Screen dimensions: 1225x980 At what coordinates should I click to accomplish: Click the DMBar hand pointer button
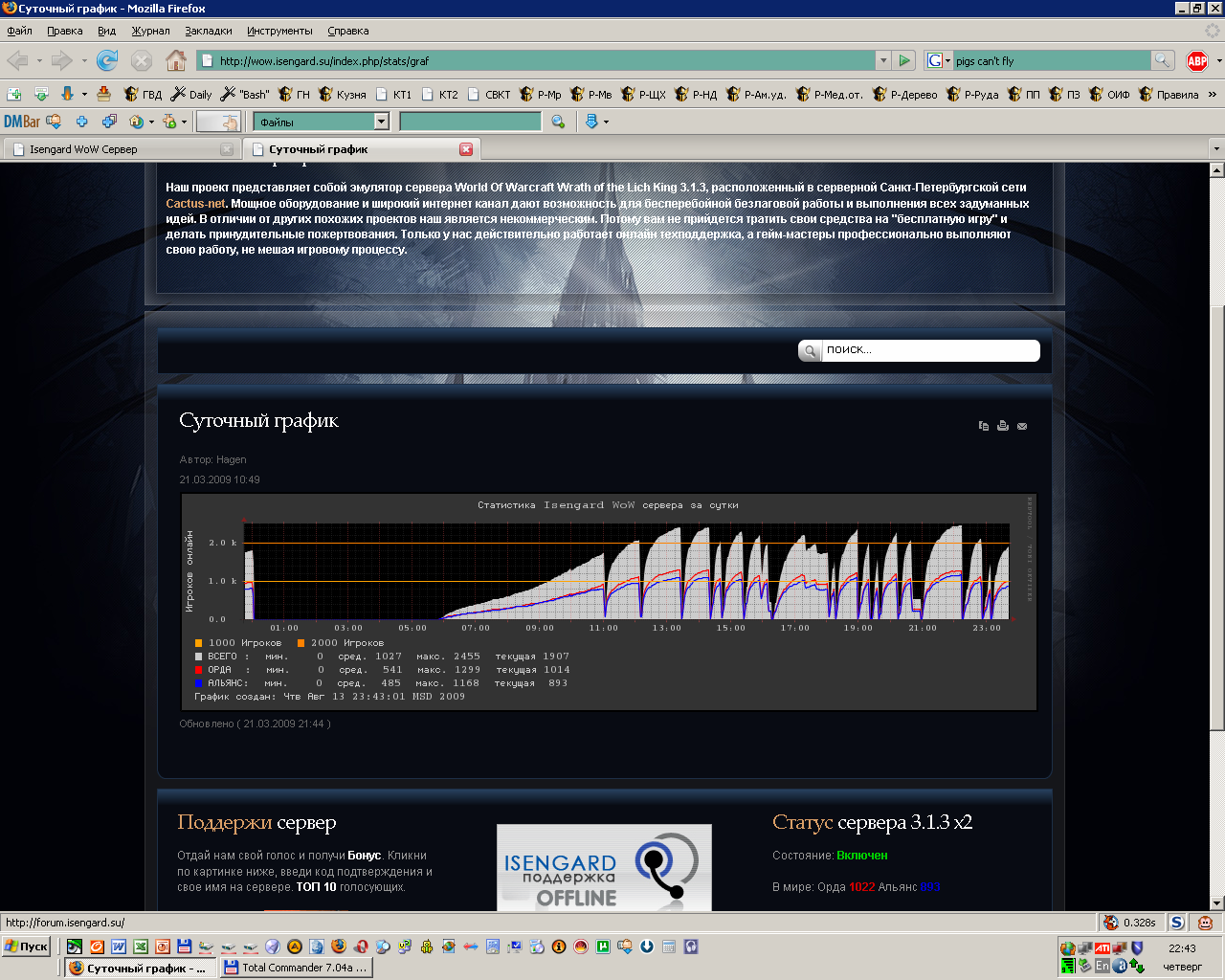click(x=218, y=122)
